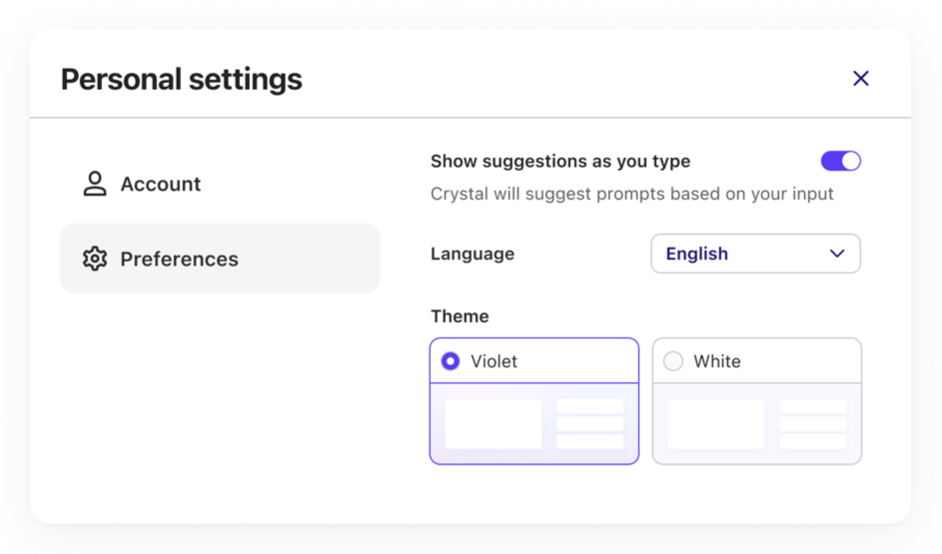Click the White theme preview thumbnail
Viewport: 942px width, 554px height.
(757, 424)
